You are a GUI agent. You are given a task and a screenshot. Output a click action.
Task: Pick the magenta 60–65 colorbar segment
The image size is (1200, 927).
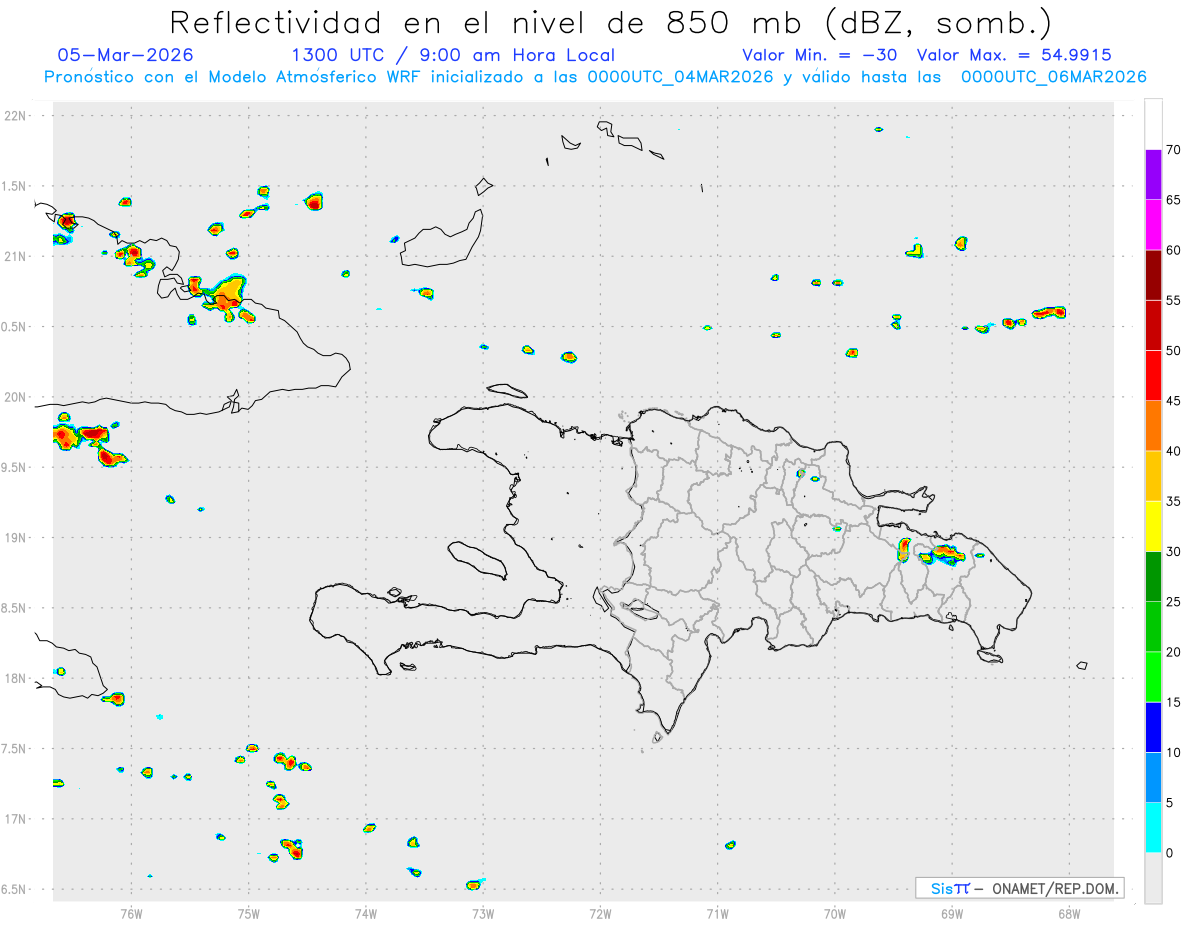pyautogui.click(x=1153, y=225)
